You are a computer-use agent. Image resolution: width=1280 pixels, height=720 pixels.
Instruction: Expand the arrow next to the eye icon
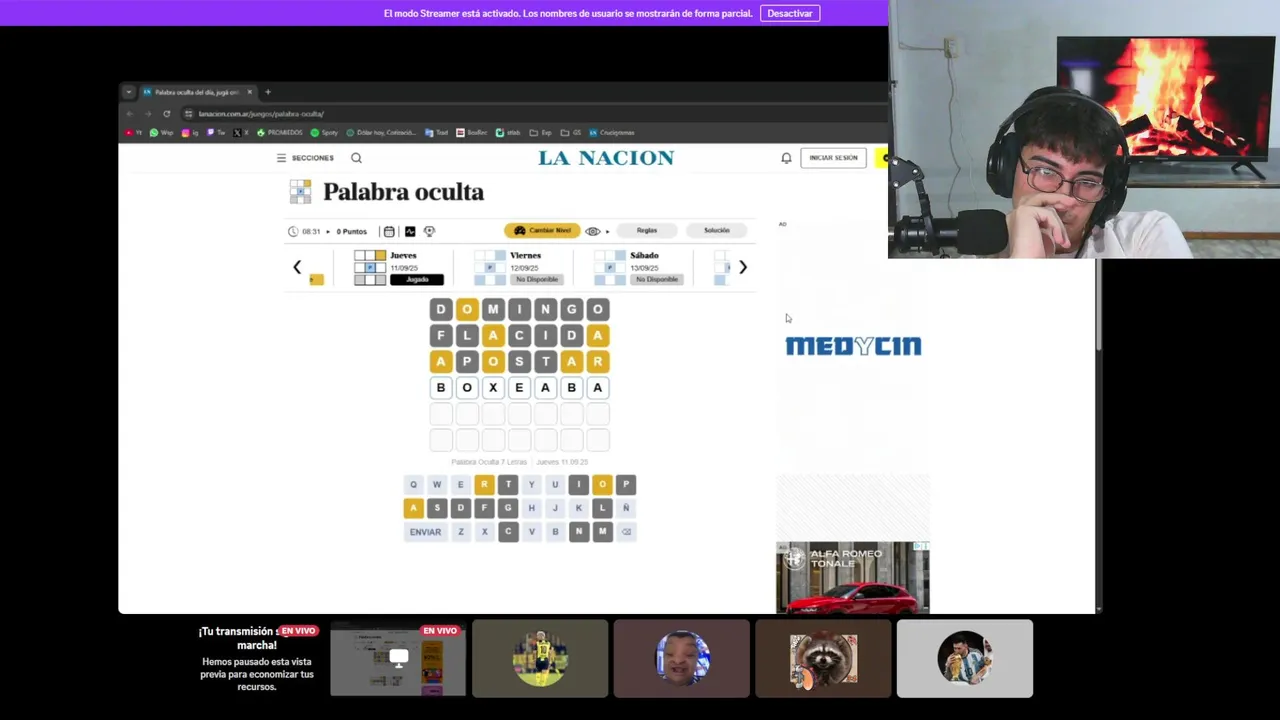click(x=607, y=231)
